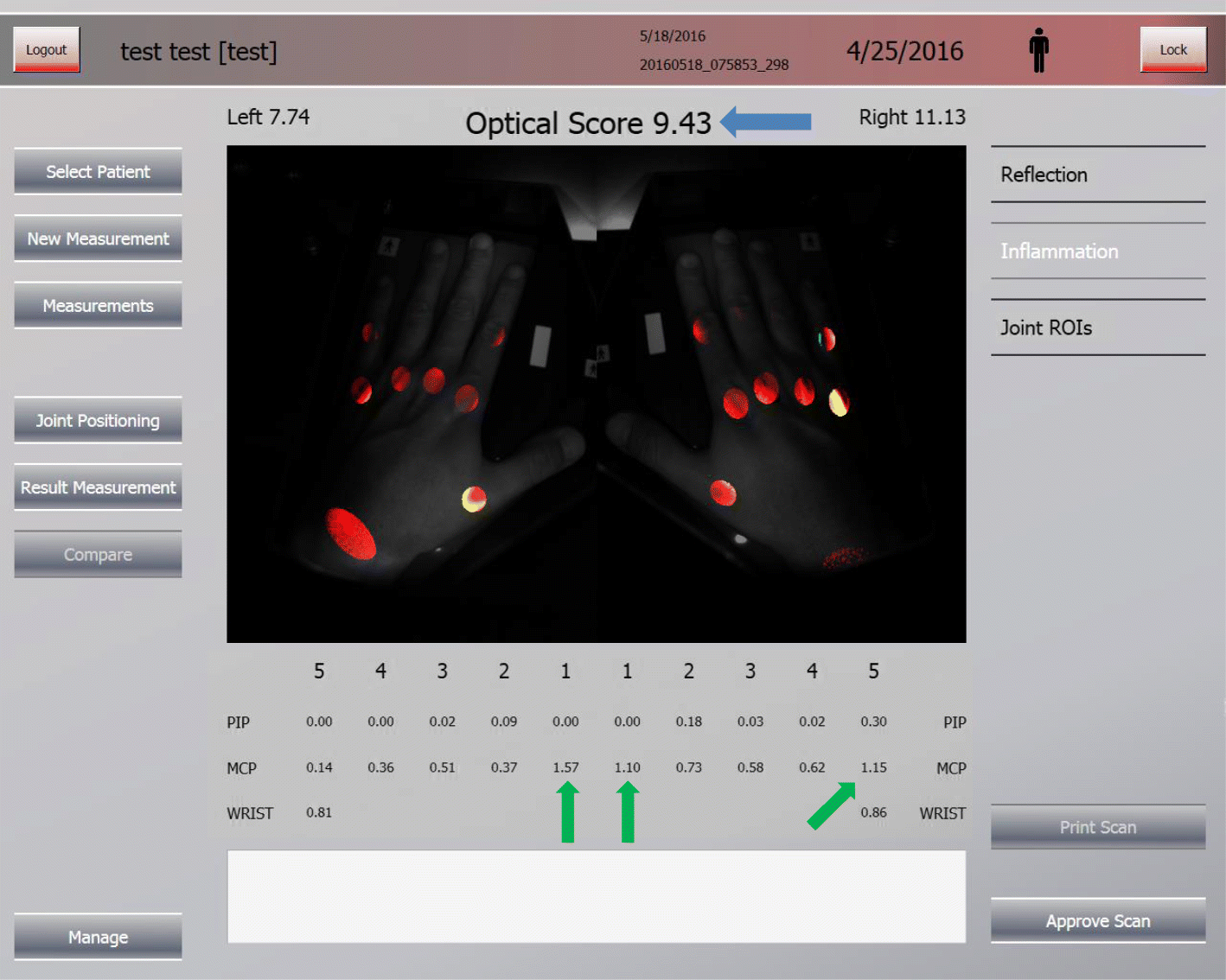This screenshot has width=1226, height=980.
Task: Click the MCP value 0.14
Action: coord(319,767)
